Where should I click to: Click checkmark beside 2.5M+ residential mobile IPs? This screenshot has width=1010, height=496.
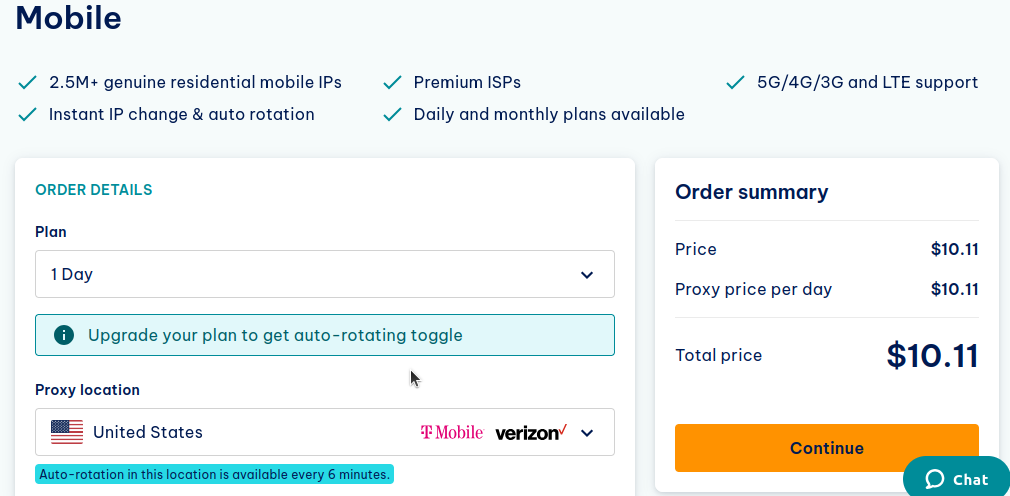pyautogui.click(x=28, y=82)
